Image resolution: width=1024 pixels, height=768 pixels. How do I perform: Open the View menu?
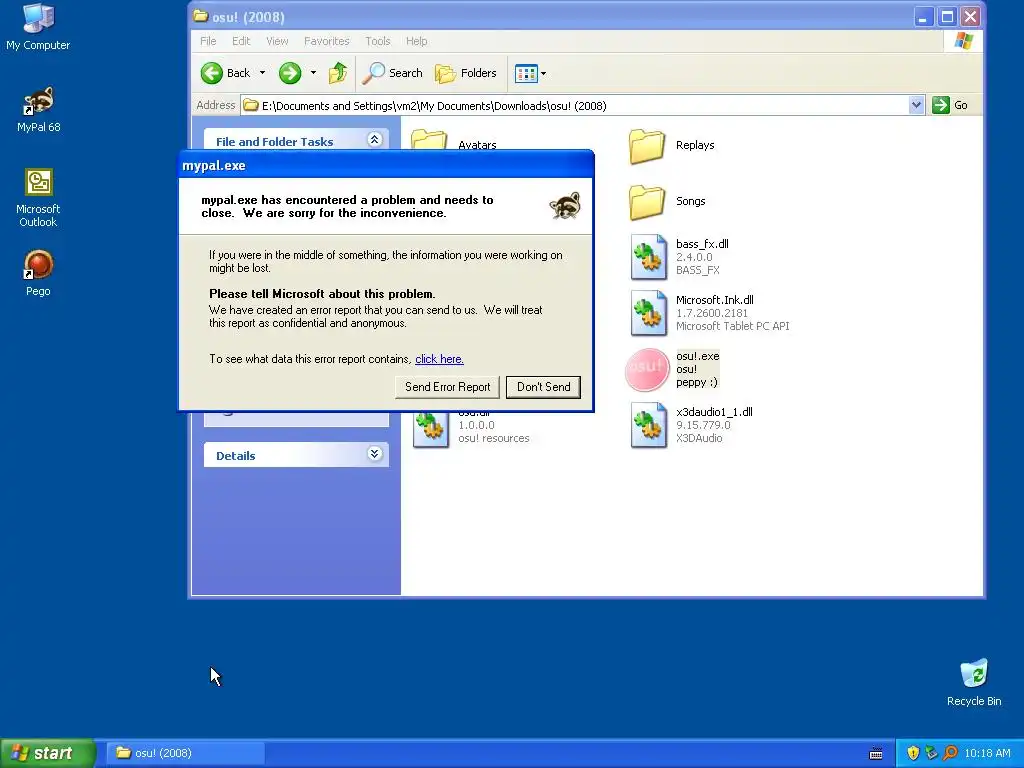277,41
